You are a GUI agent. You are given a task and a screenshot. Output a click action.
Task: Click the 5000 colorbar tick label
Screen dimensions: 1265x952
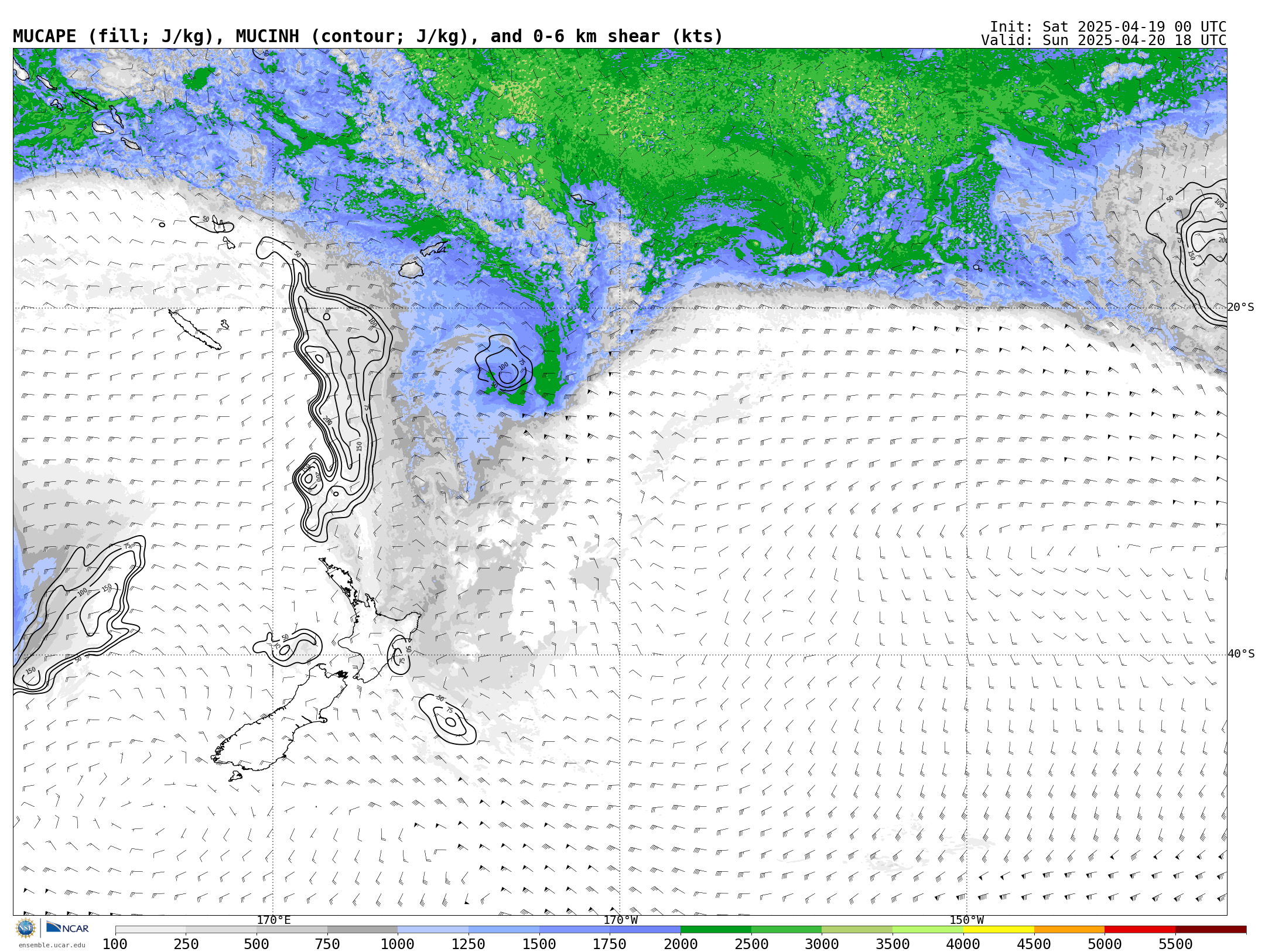[x=1105, y=944]
